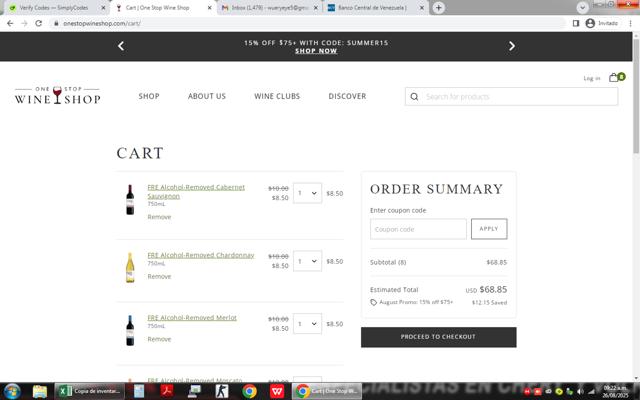
Task: Open the Invitado profile menu
Action: 602,23
